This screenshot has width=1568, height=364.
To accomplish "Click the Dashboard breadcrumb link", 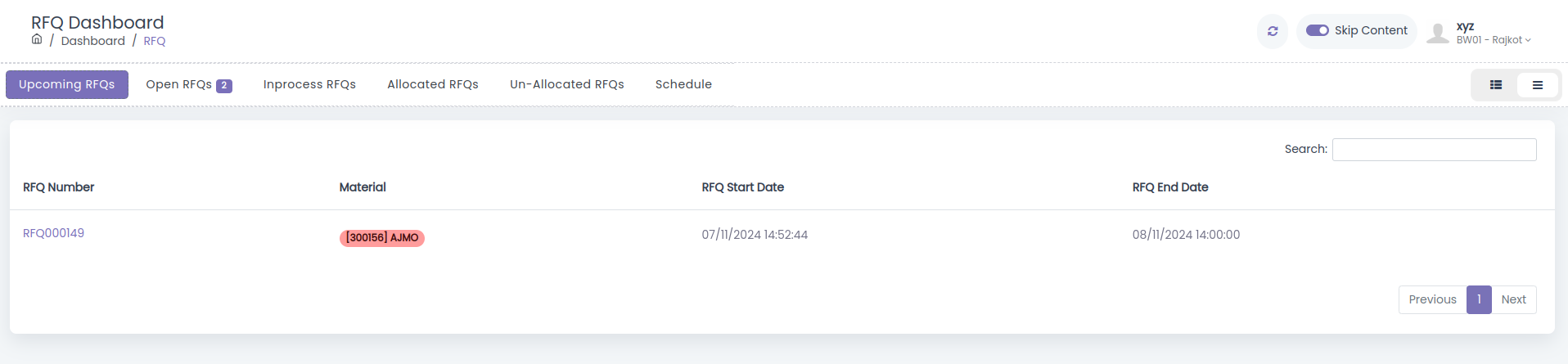I will (x=93, y=41).
